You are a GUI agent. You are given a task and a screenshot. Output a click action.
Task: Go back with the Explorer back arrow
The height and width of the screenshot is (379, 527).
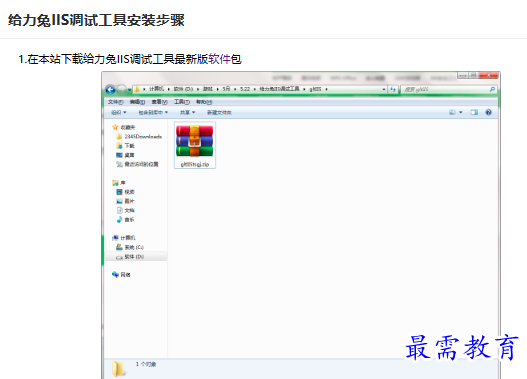(x=110, y=89)
